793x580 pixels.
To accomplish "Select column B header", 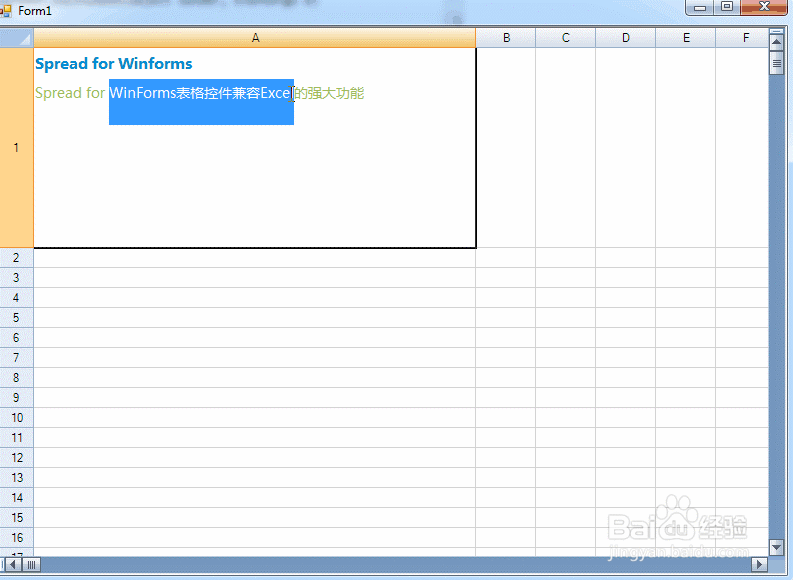I will coord(506,38).
